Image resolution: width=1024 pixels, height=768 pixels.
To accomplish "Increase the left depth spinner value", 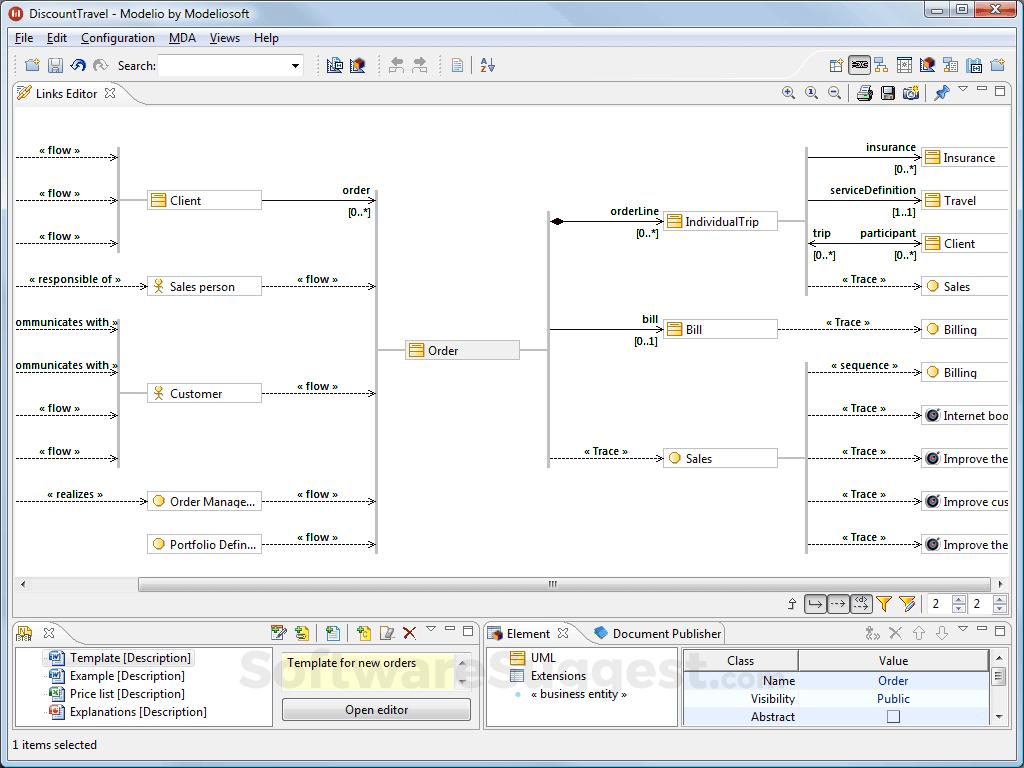I will coord(959,599).
